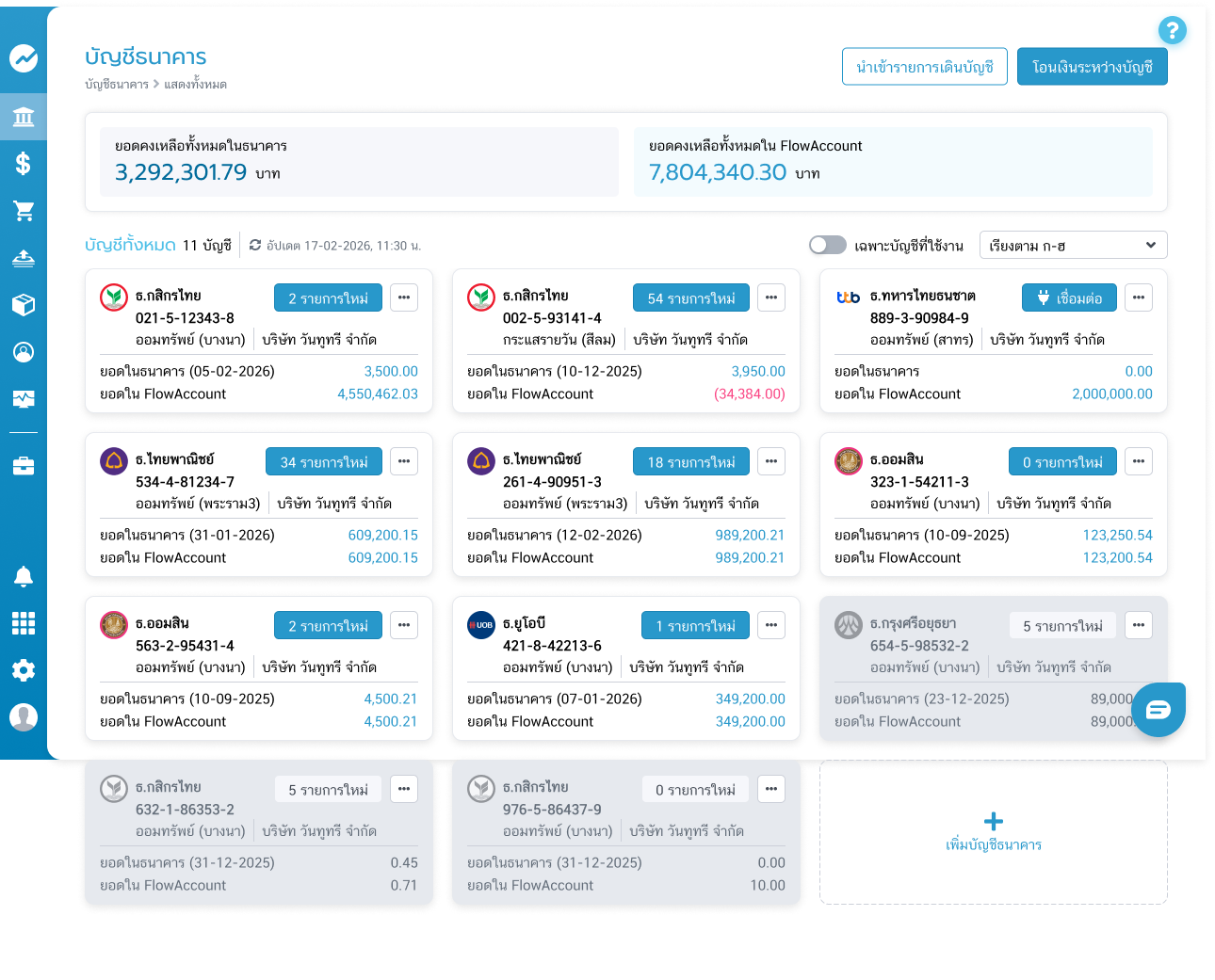The image size is (1215, 980).
Task: Click the payroll briefcase icon
Action: click(x=24, y=465)
